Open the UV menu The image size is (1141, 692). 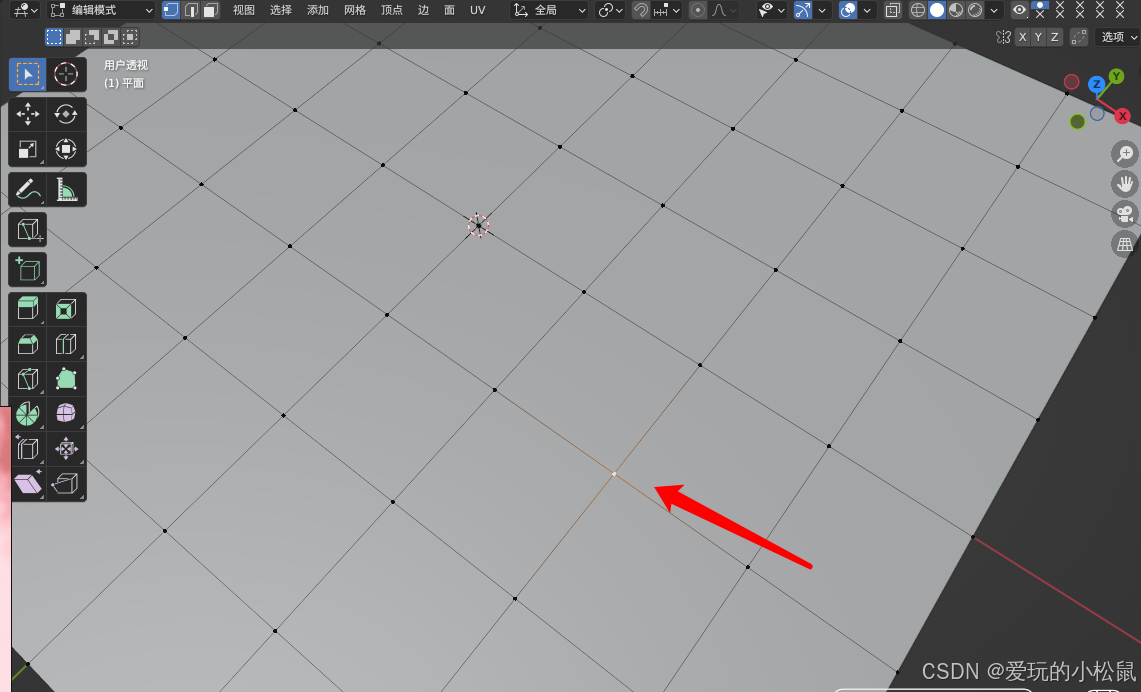coord(477,10)
